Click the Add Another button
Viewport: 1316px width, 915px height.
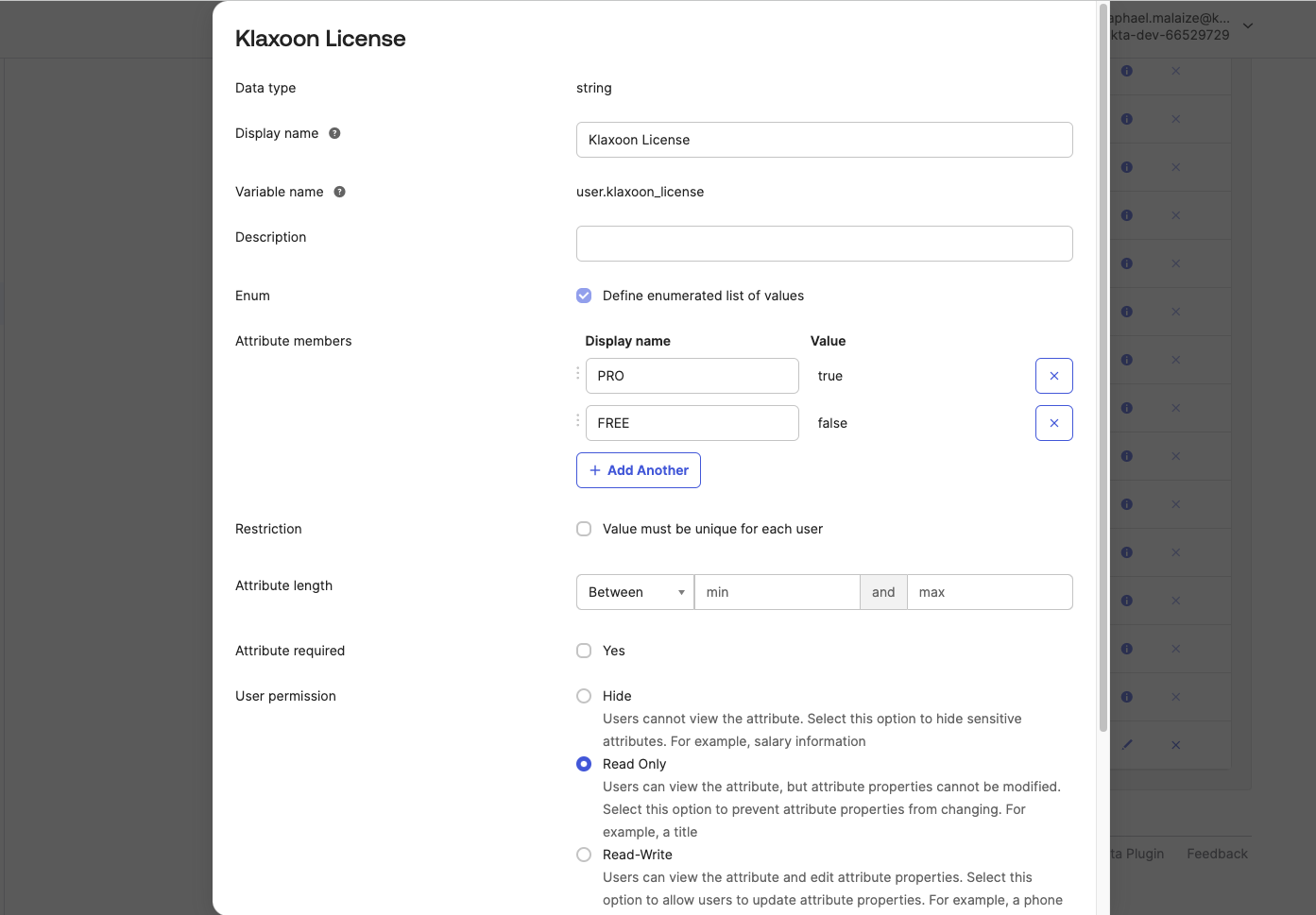pos(639,470)
